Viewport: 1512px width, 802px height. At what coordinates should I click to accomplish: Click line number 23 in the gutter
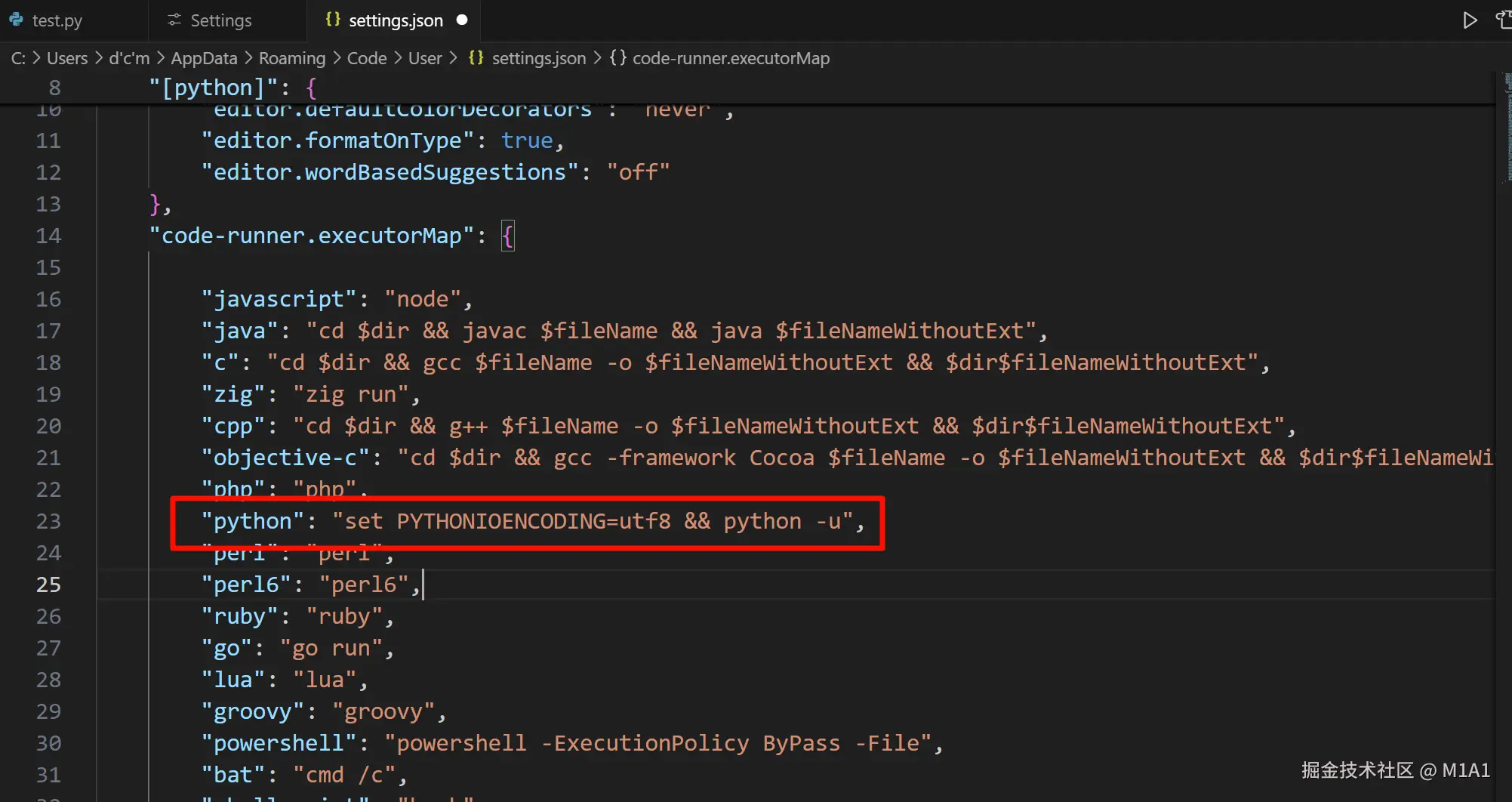[48, 521]
